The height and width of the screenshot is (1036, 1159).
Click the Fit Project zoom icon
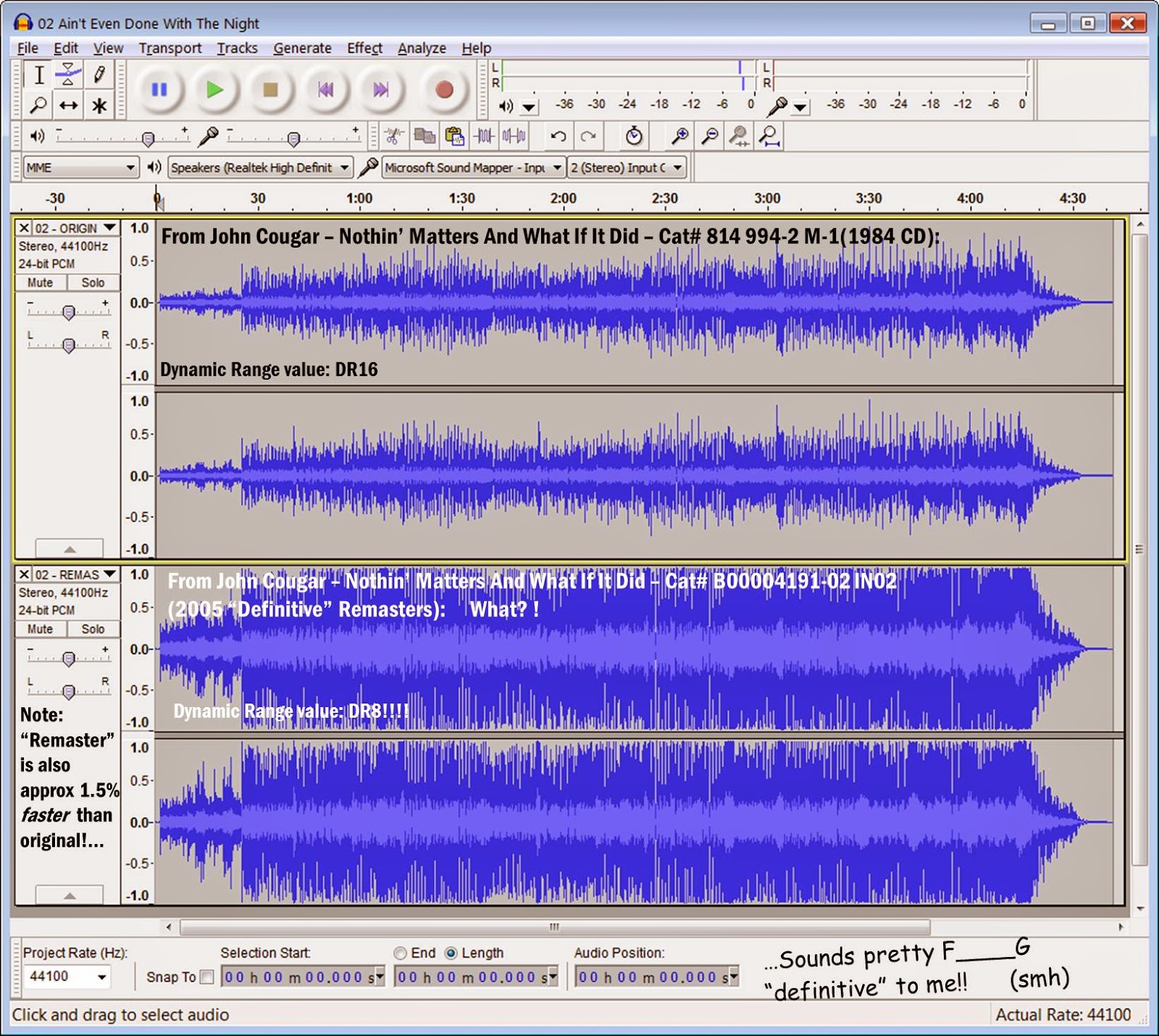click(x=769, y=135)
